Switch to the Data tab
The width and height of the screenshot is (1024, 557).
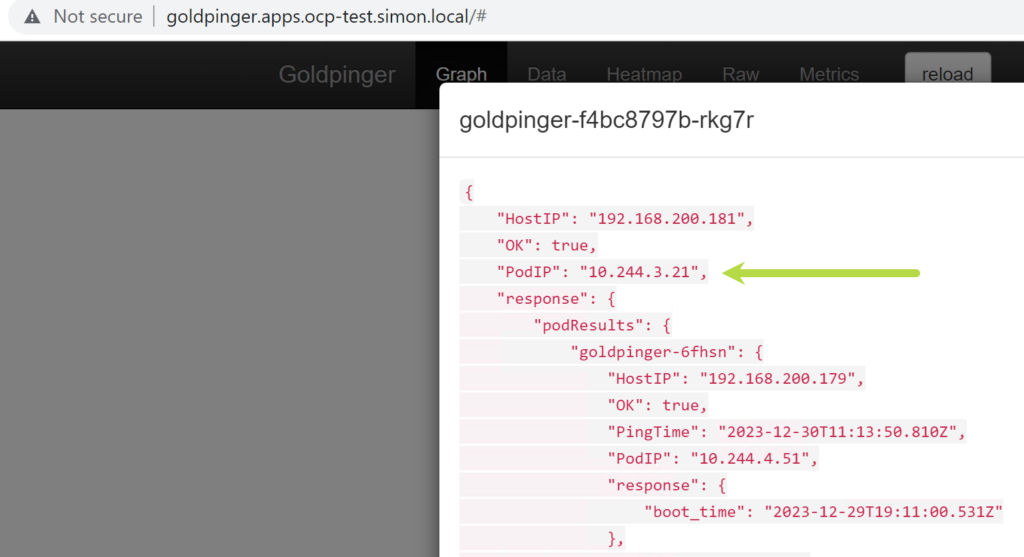[547, 74]
